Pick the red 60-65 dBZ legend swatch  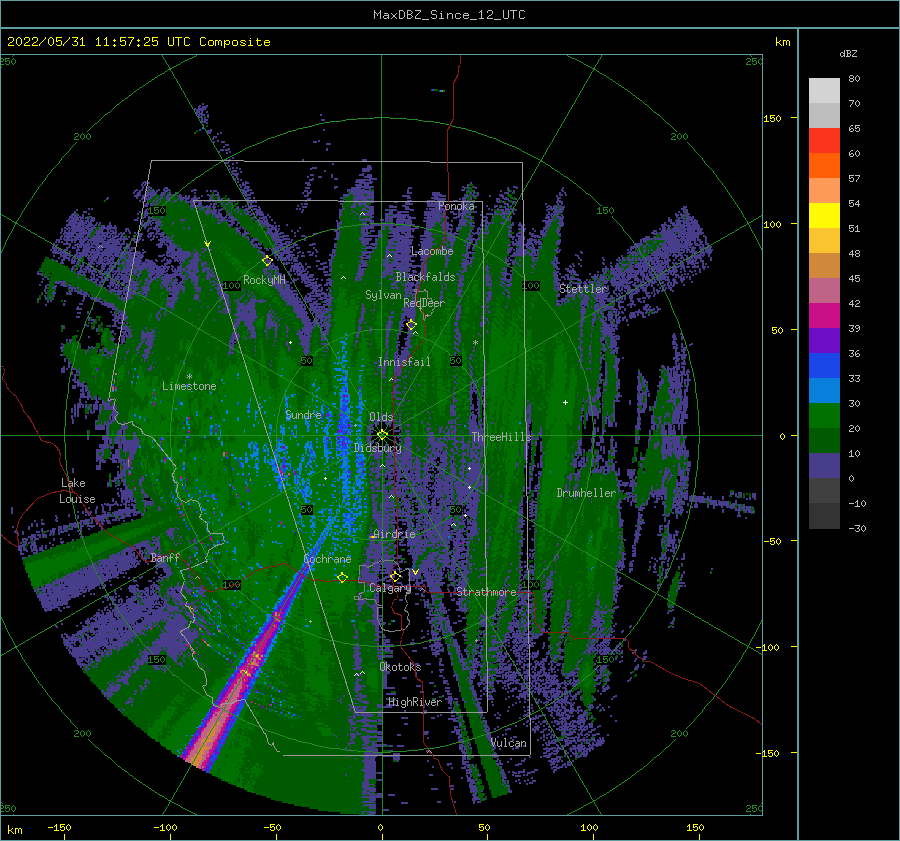[x=824, y=141]
